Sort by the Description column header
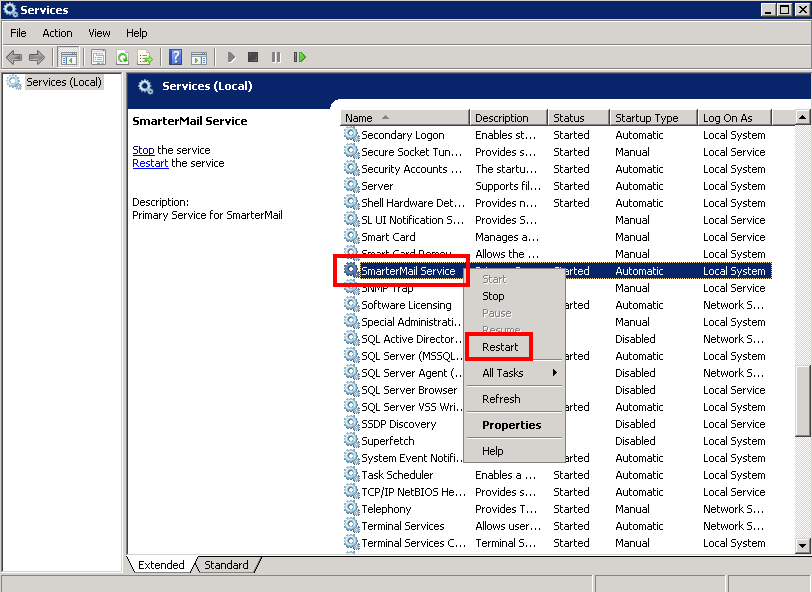Viewport: 812px width, 592px height. (x=509, y=118)
